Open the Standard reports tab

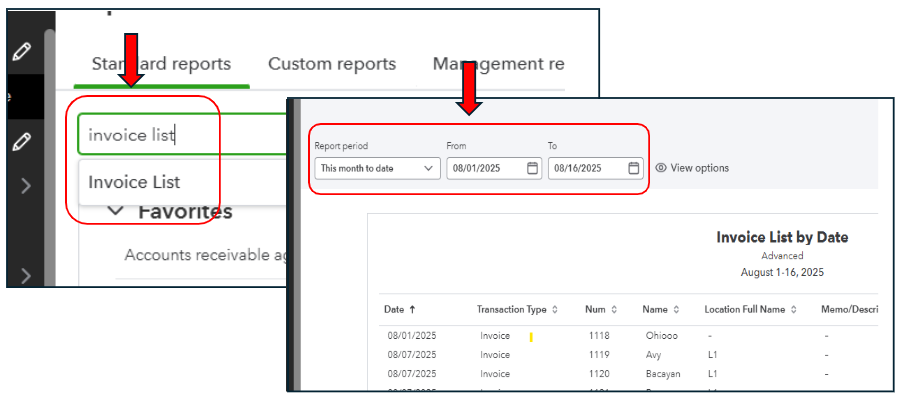[161, 64]
